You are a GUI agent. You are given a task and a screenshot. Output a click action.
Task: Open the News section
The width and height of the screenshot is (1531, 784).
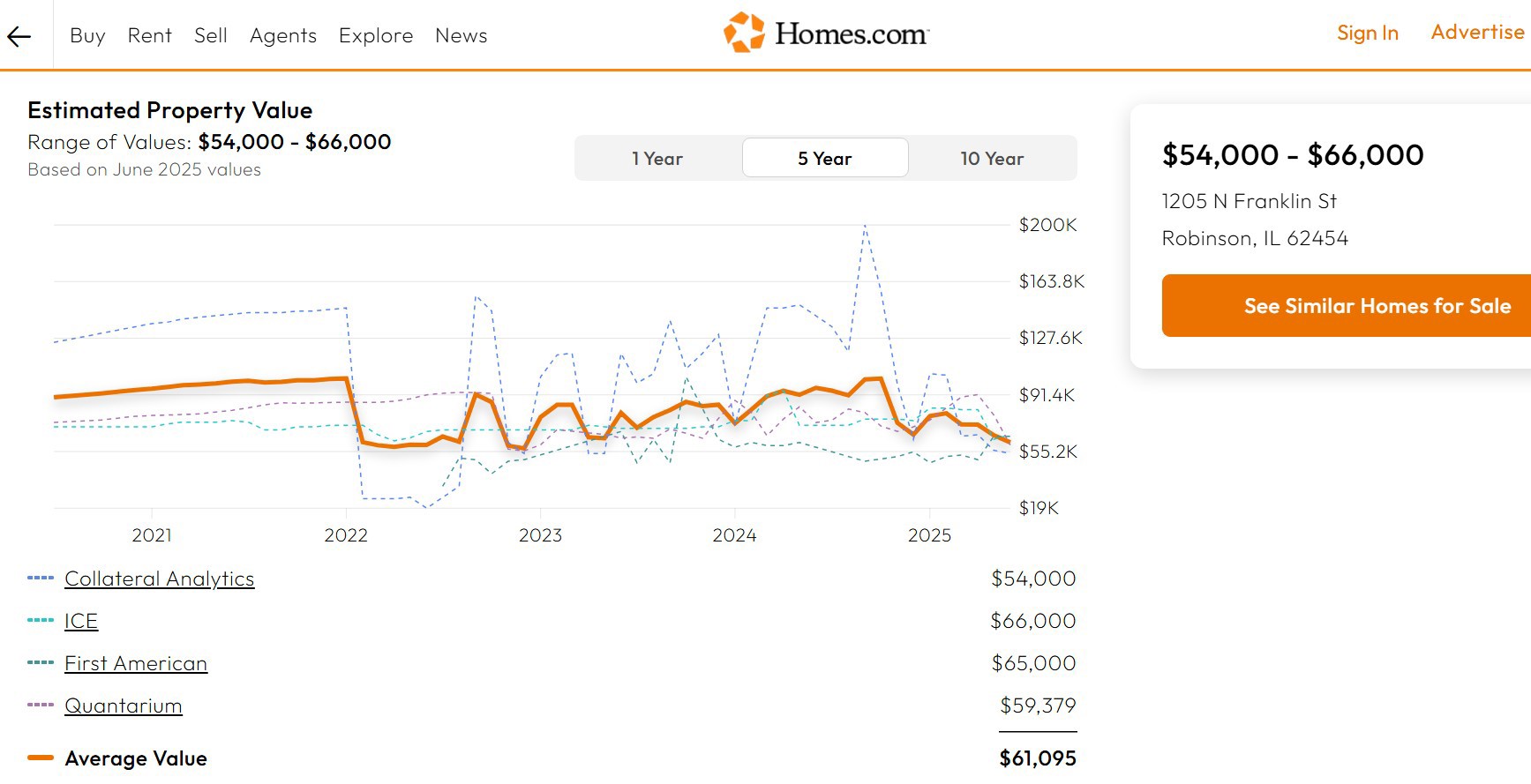(x=461, y=36)
